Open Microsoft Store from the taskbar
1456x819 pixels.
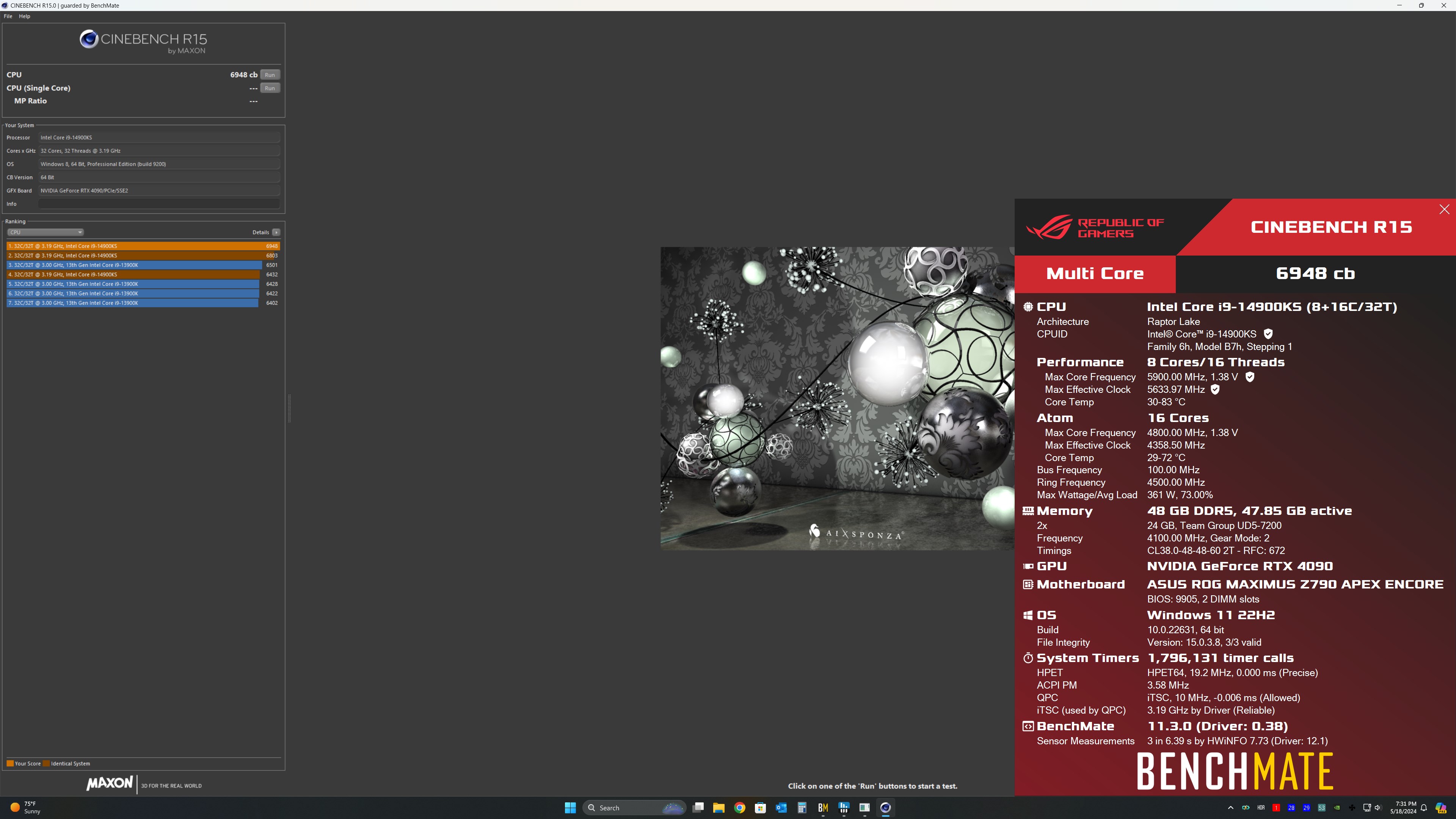click(x=761, y=808)
